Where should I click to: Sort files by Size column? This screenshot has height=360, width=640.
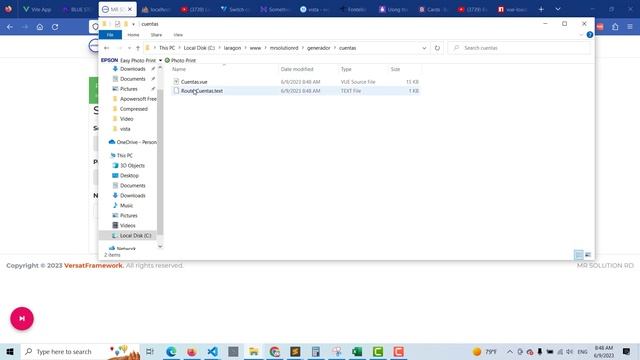tap(396, 69)
